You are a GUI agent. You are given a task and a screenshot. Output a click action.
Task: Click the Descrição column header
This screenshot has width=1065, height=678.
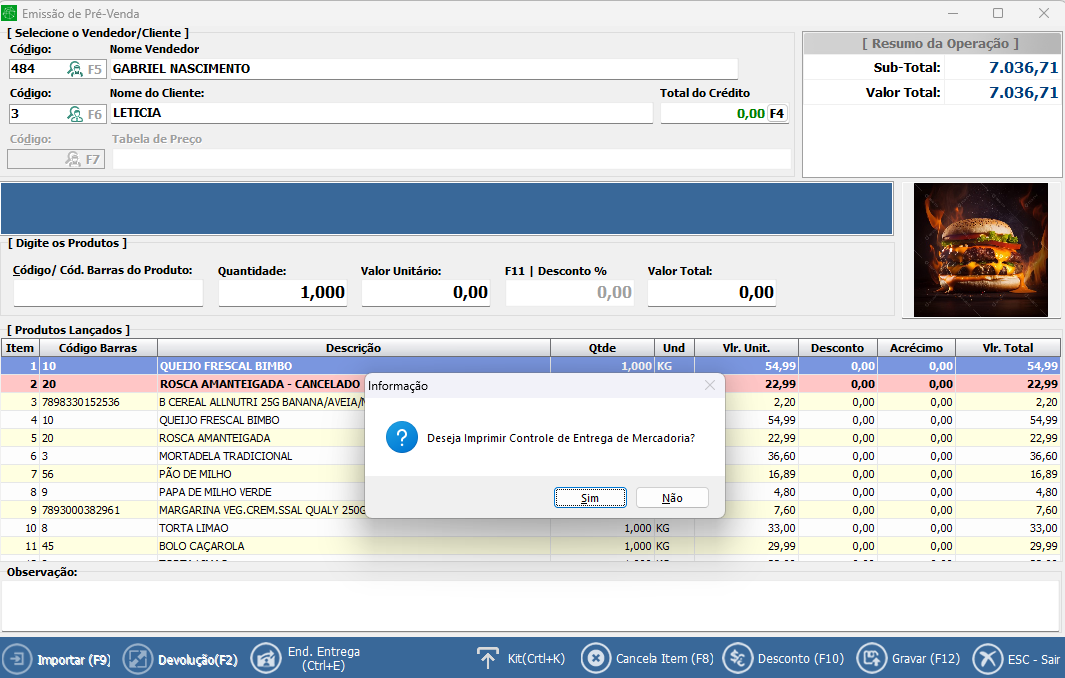(353, 348)
